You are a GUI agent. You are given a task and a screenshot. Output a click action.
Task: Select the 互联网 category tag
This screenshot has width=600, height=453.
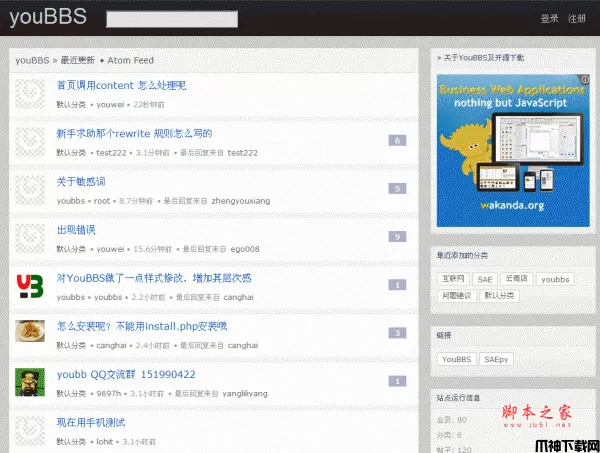(454, 280)
